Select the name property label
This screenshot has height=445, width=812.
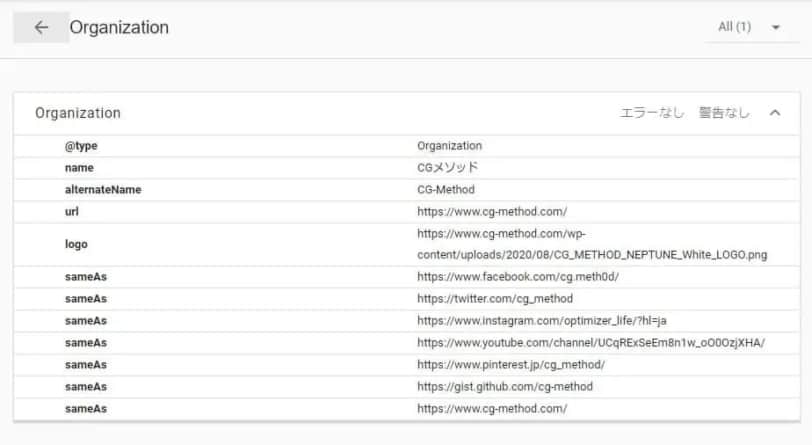[x=79, y=168]
